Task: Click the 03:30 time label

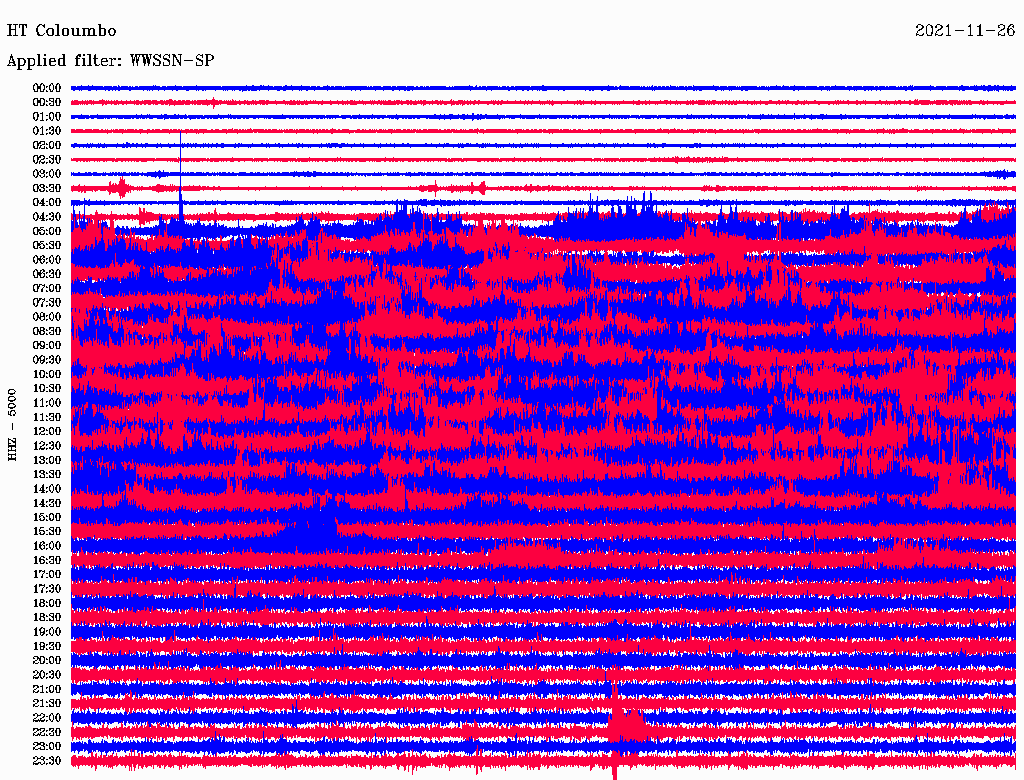Action: pyautogui.click(x=47, y=188)
